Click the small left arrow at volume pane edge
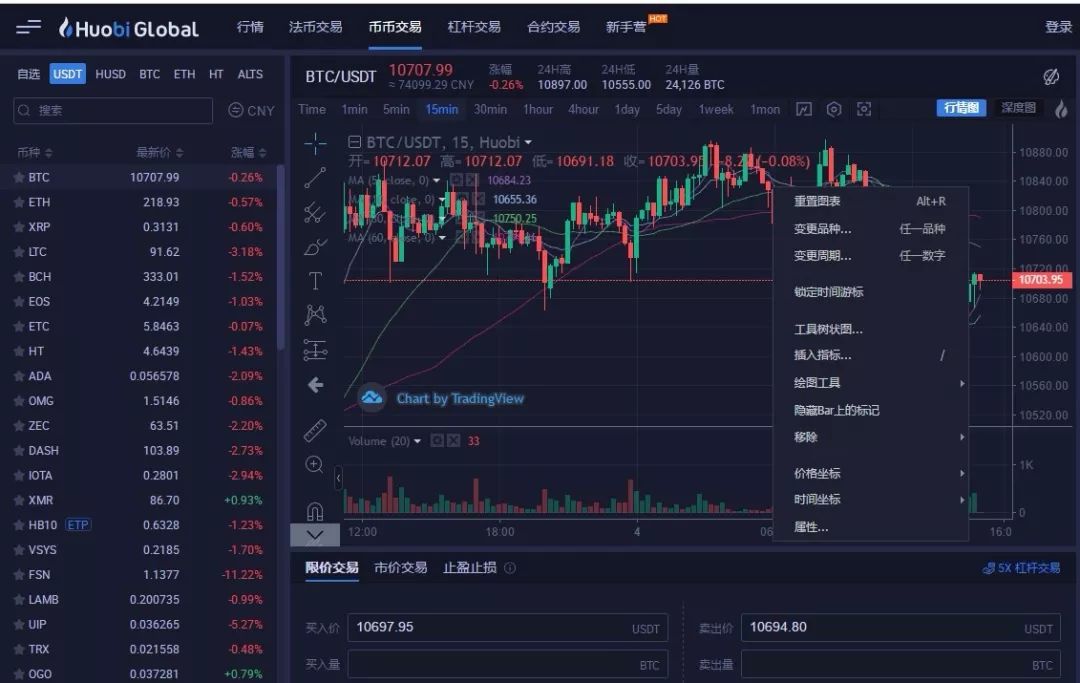Viewport: 1080px width, 683px height. 338,478
